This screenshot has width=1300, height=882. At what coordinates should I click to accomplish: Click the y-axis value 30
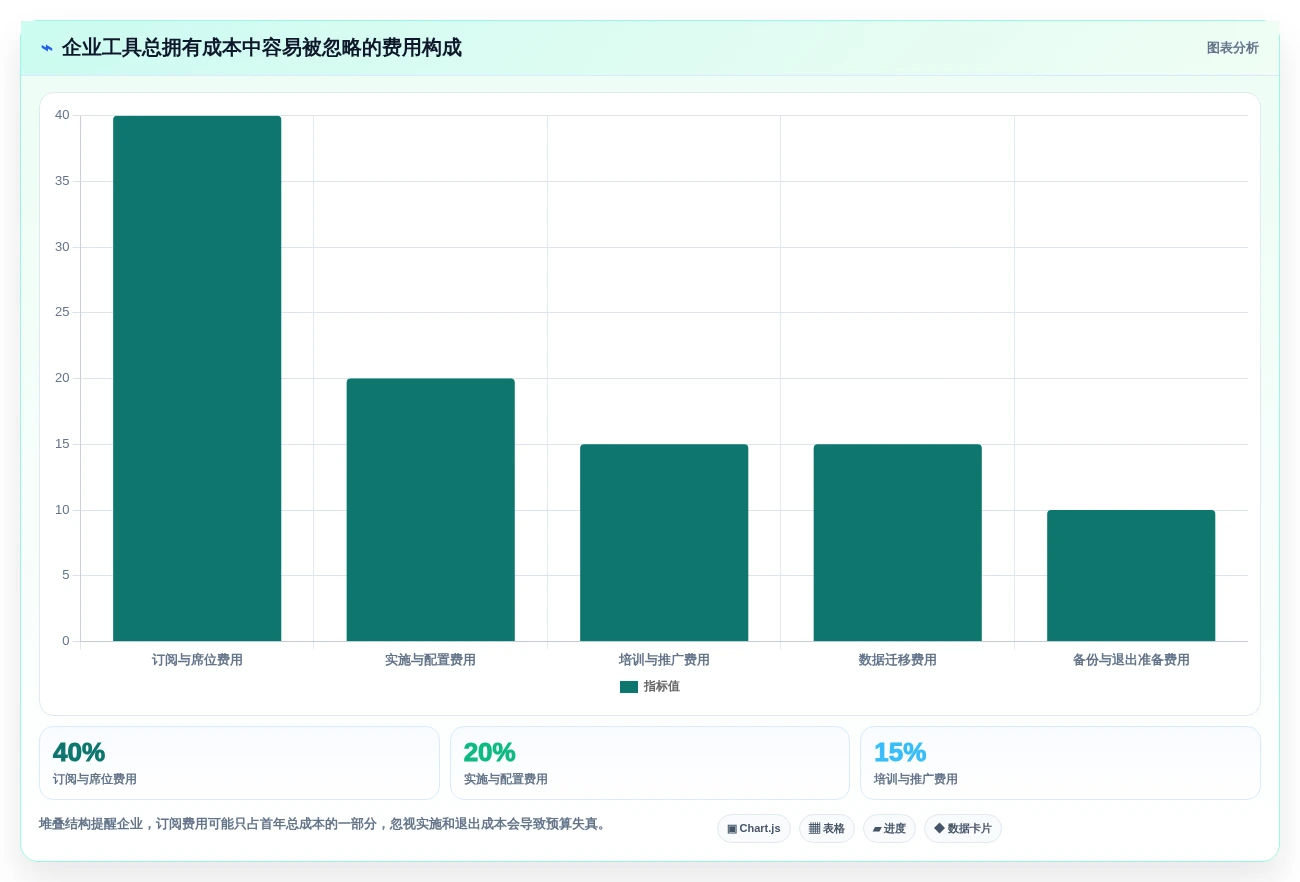click(x=62, y=247)
